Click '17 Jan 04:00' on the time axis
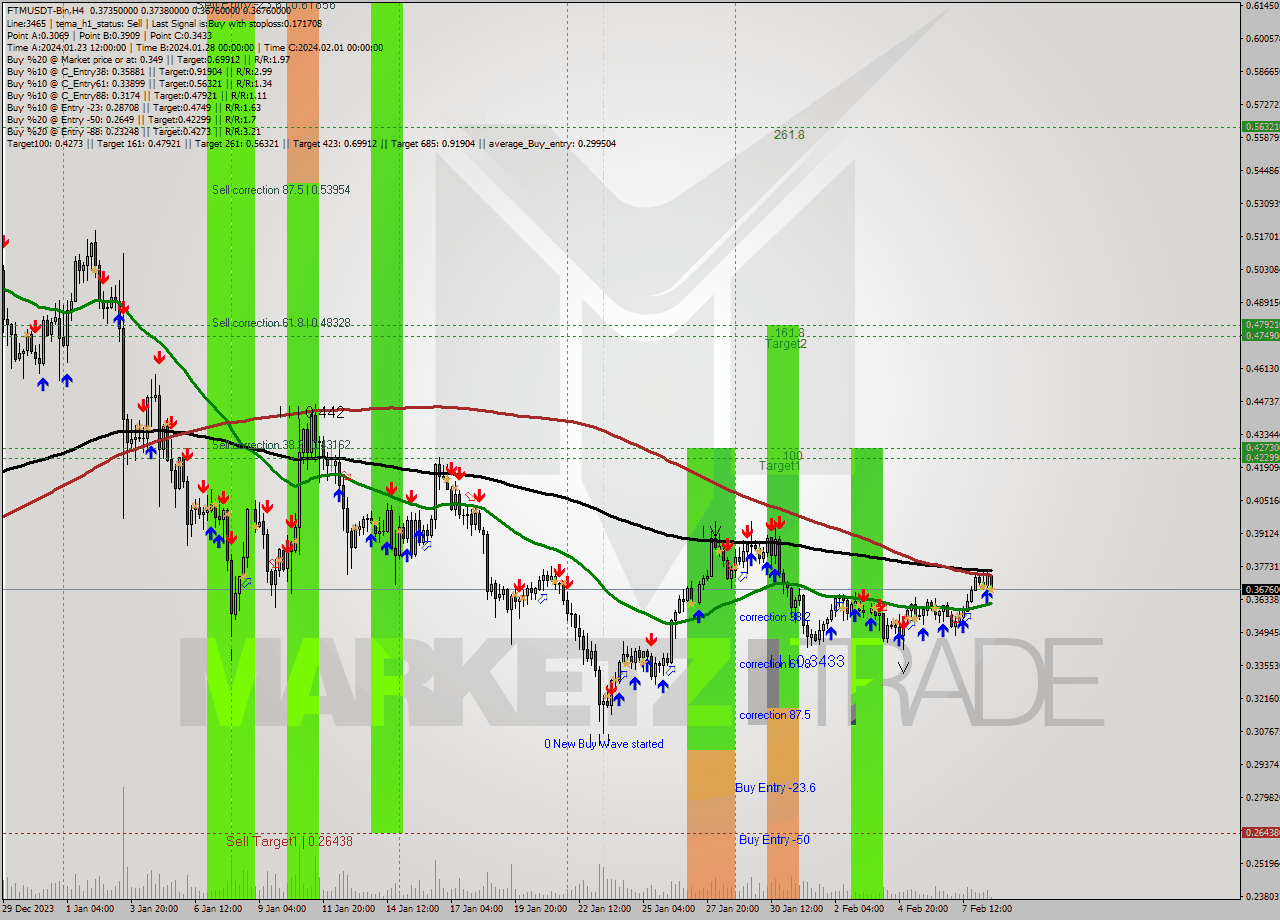The image size is (1280, 920). pyautogui.click(x=476, y=908)
